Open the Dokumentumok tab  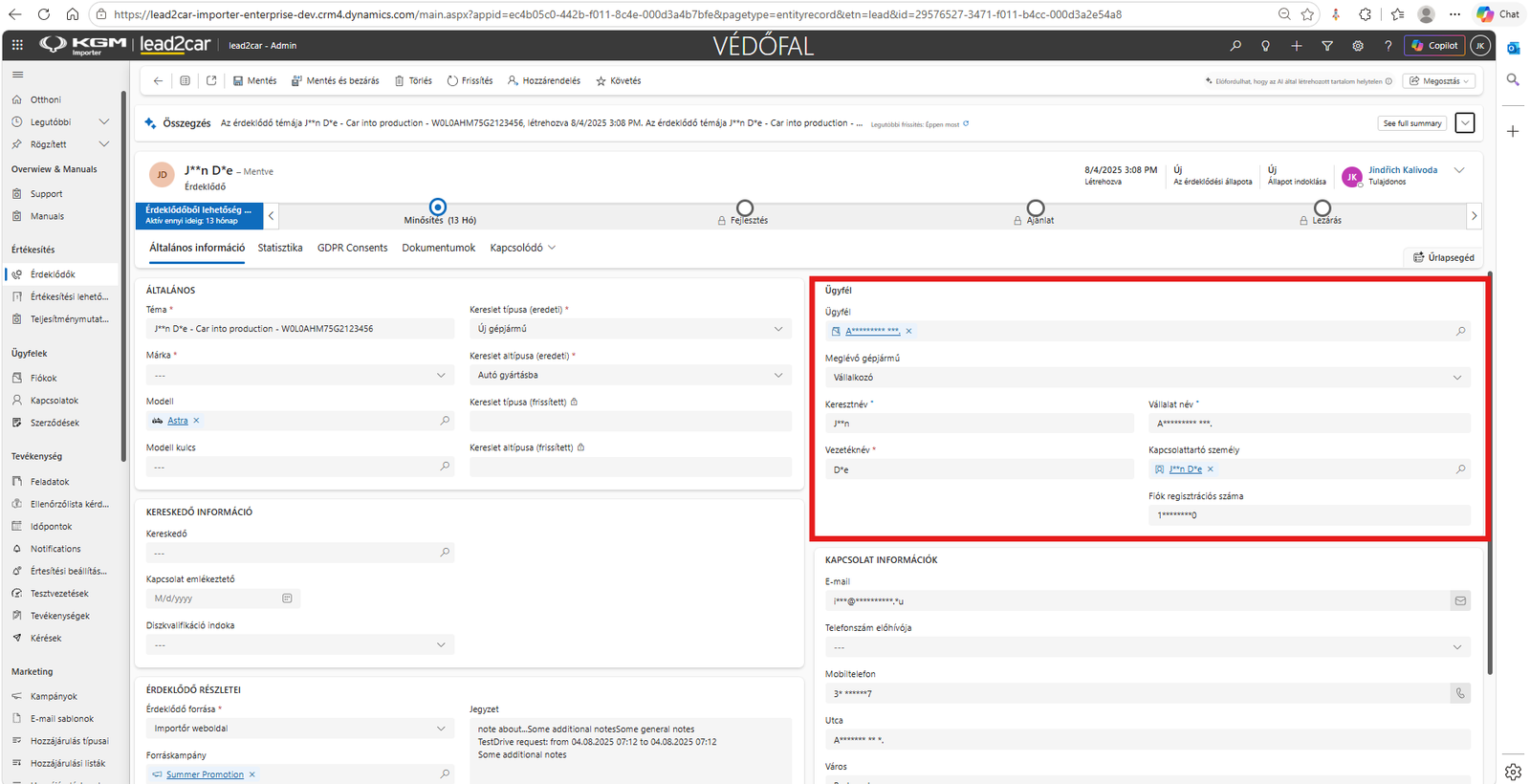[439, 248]
